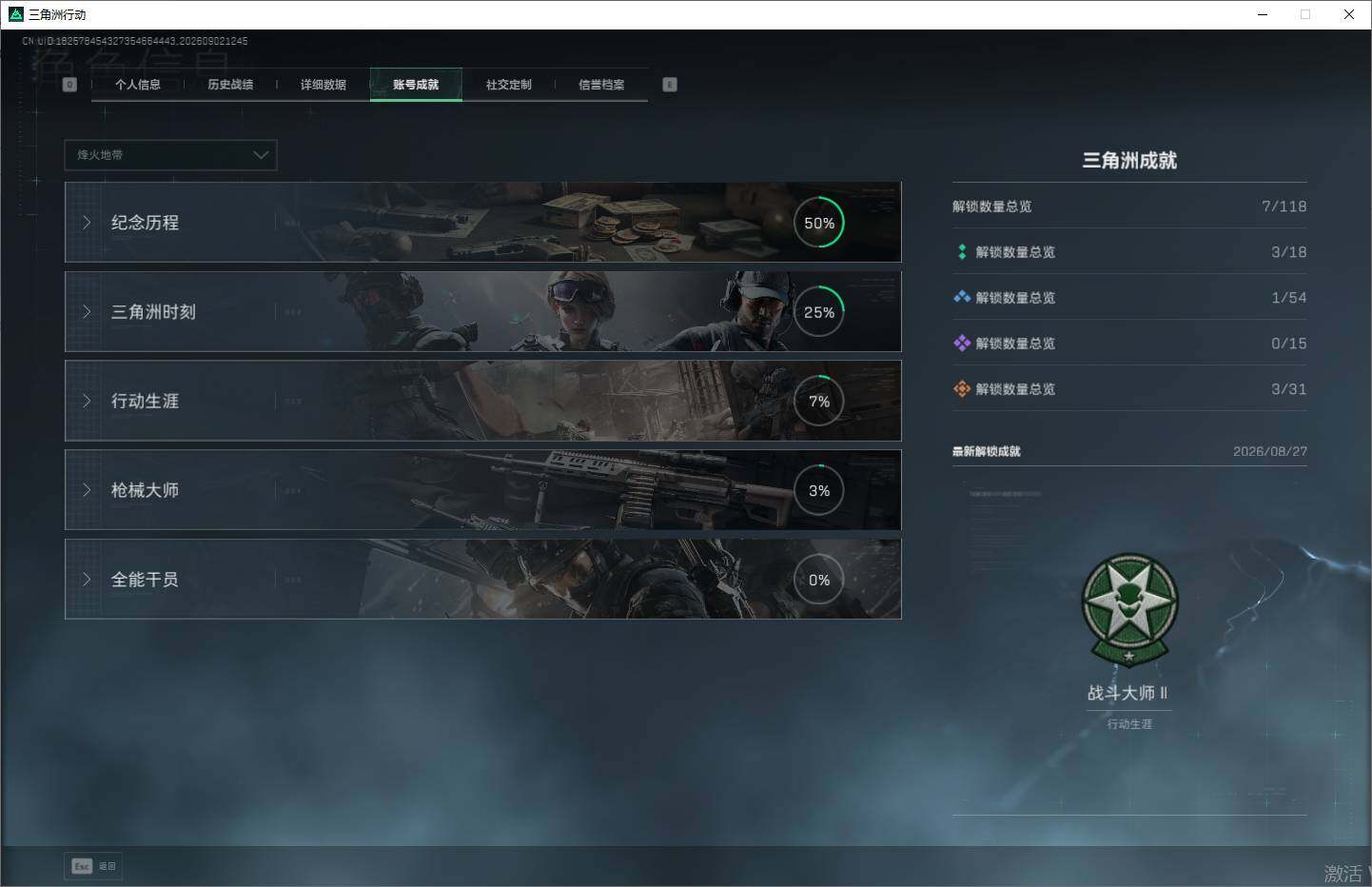The width and height of the screenshot is (1372, 887).
Task: Click the 0% progress ring on 全能干员
Action: tap(819, 580)
